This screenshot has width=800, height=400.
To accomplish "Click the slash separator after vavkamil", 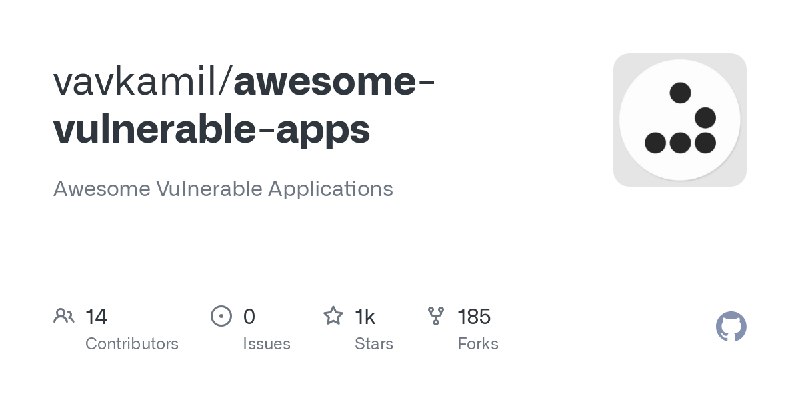I will pyautogui.click(x=224, y=82).
